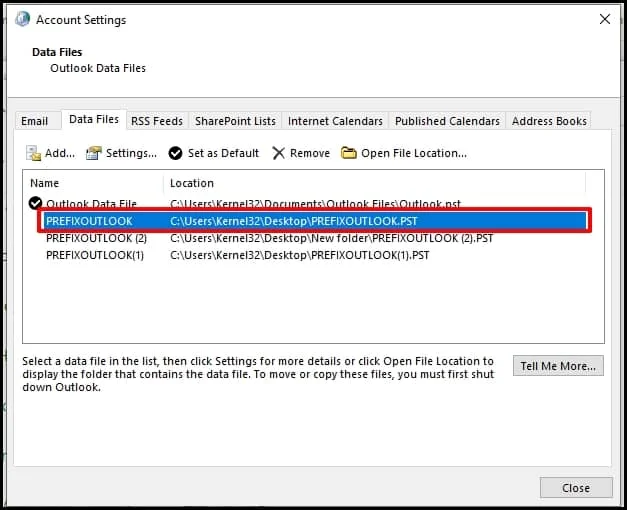The width and height of the screenshot is (627, 510).
Task: Click the Tell Me More button
Action: (558, 366)
